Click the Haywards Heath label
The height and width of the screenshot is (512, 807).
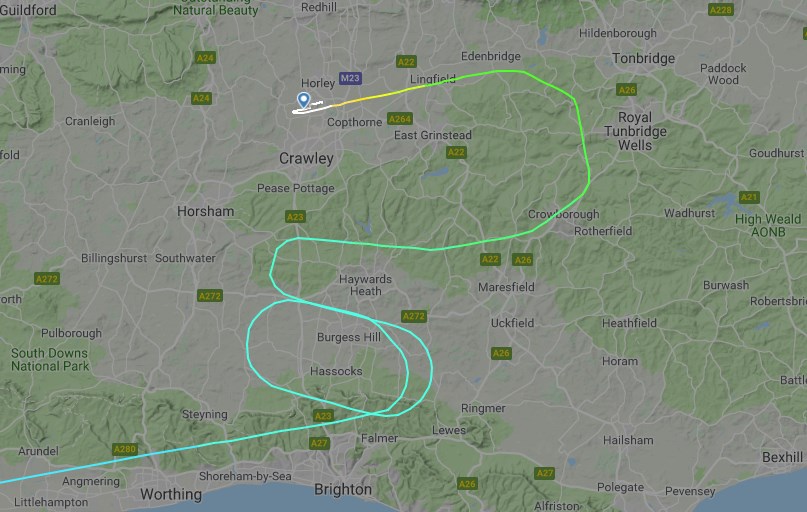tap(365, 285)
